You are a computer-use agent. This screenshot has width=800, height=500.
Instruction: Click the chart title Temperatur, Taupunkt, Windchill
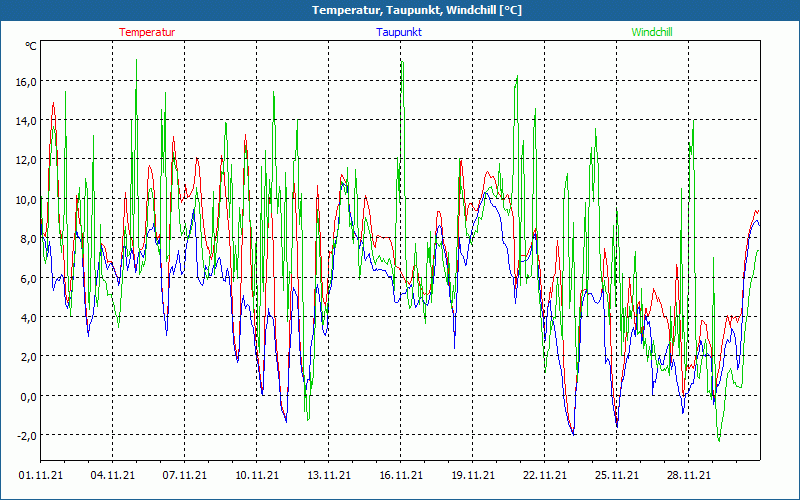[417, 10]
